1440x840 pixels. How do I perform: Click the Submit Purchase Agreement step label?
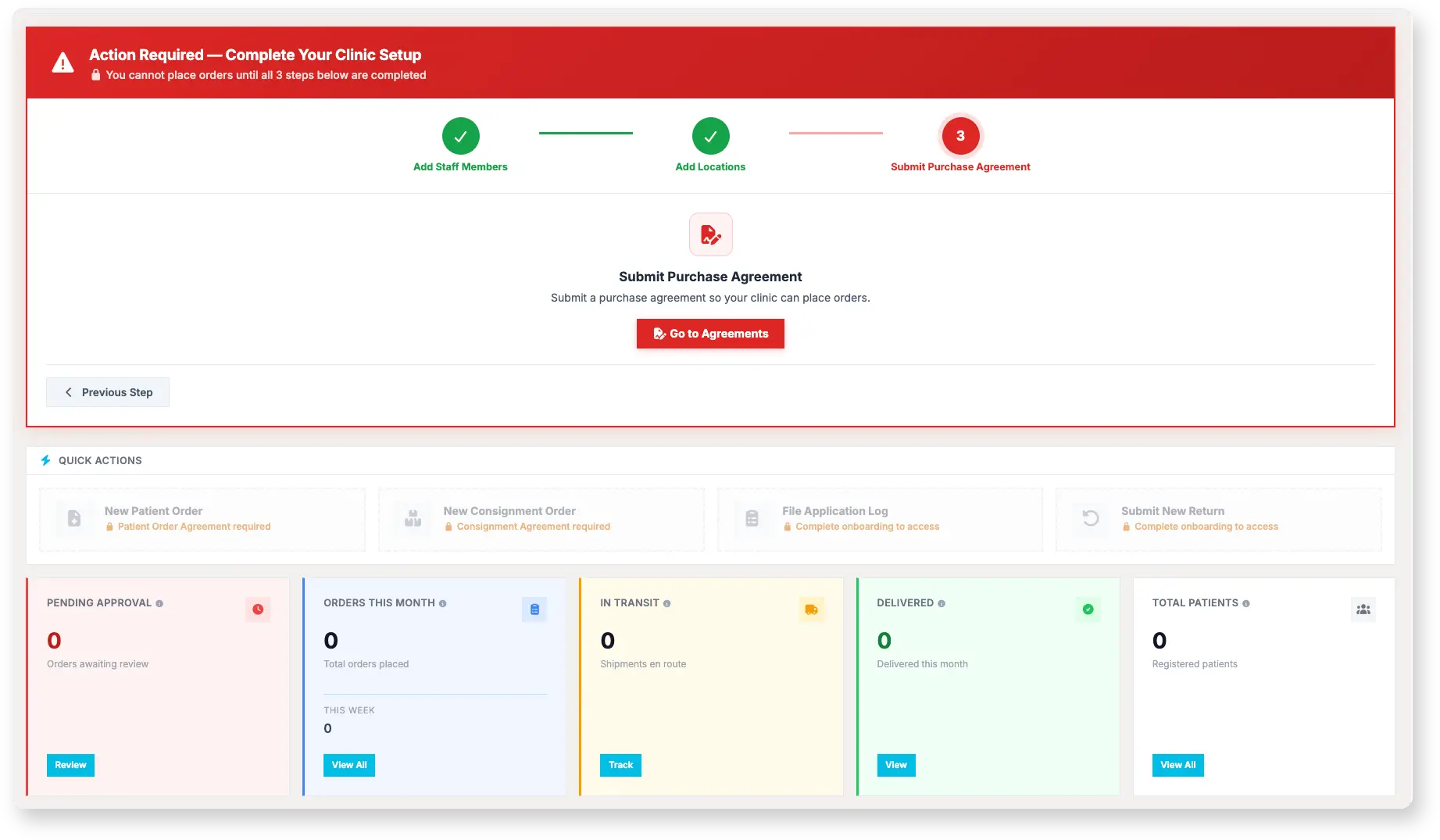(x=960, y=166)
